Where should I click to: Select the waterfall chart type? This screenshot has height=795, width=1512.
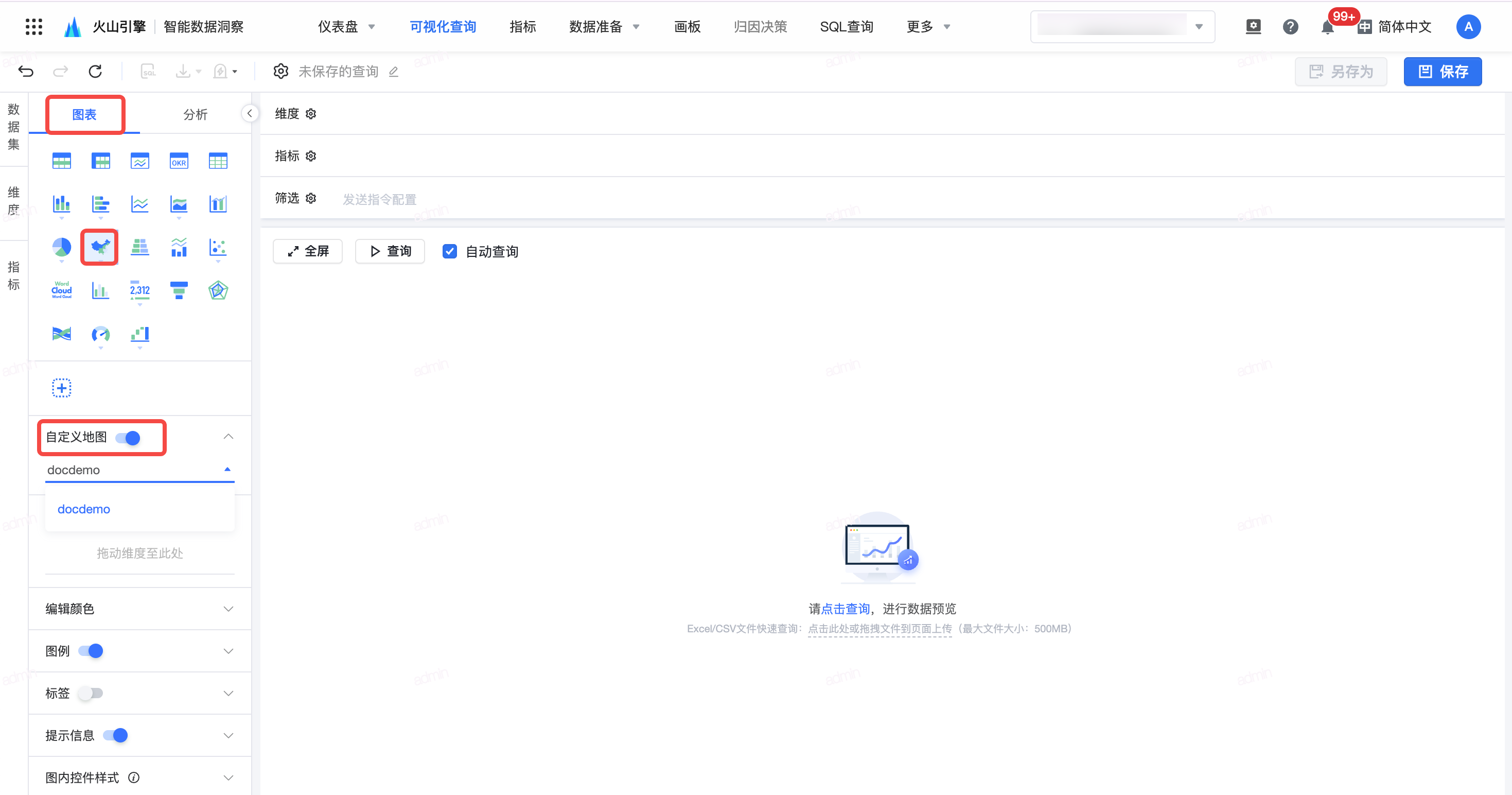139,335
